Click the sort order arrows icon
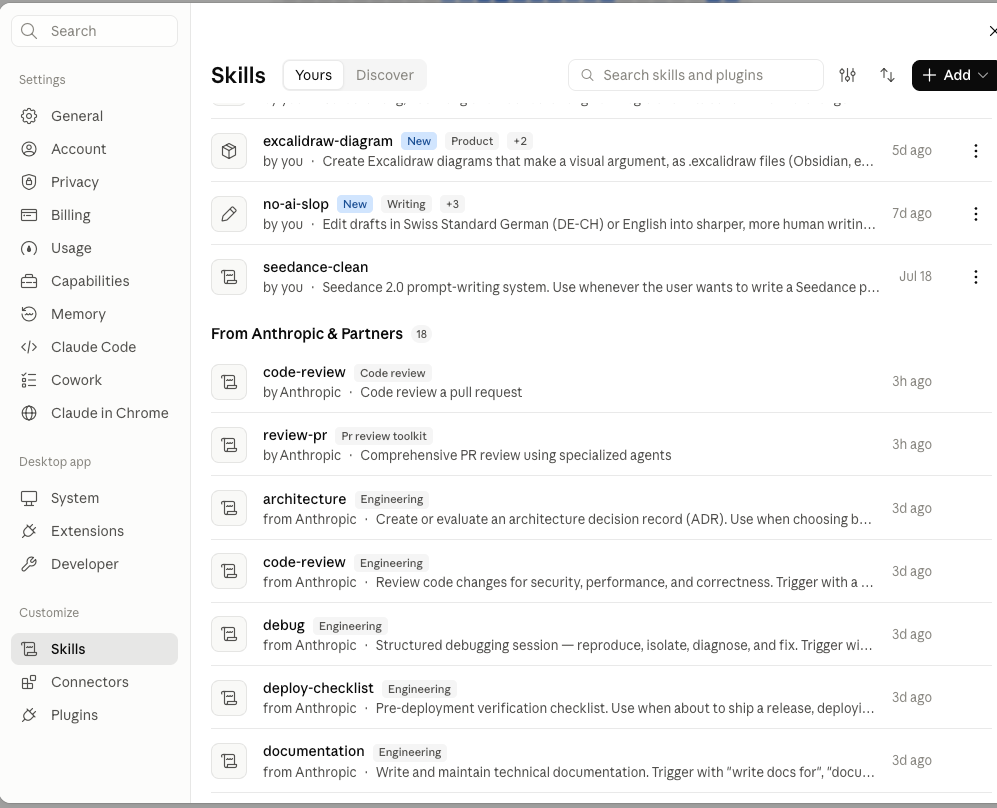997x808 pixels. pyautogui.click(x=887, y=75)
